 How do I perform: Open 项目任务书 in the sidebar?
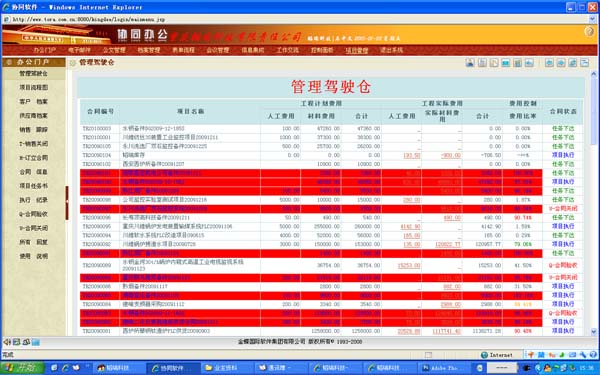click(x=34, y=186)
